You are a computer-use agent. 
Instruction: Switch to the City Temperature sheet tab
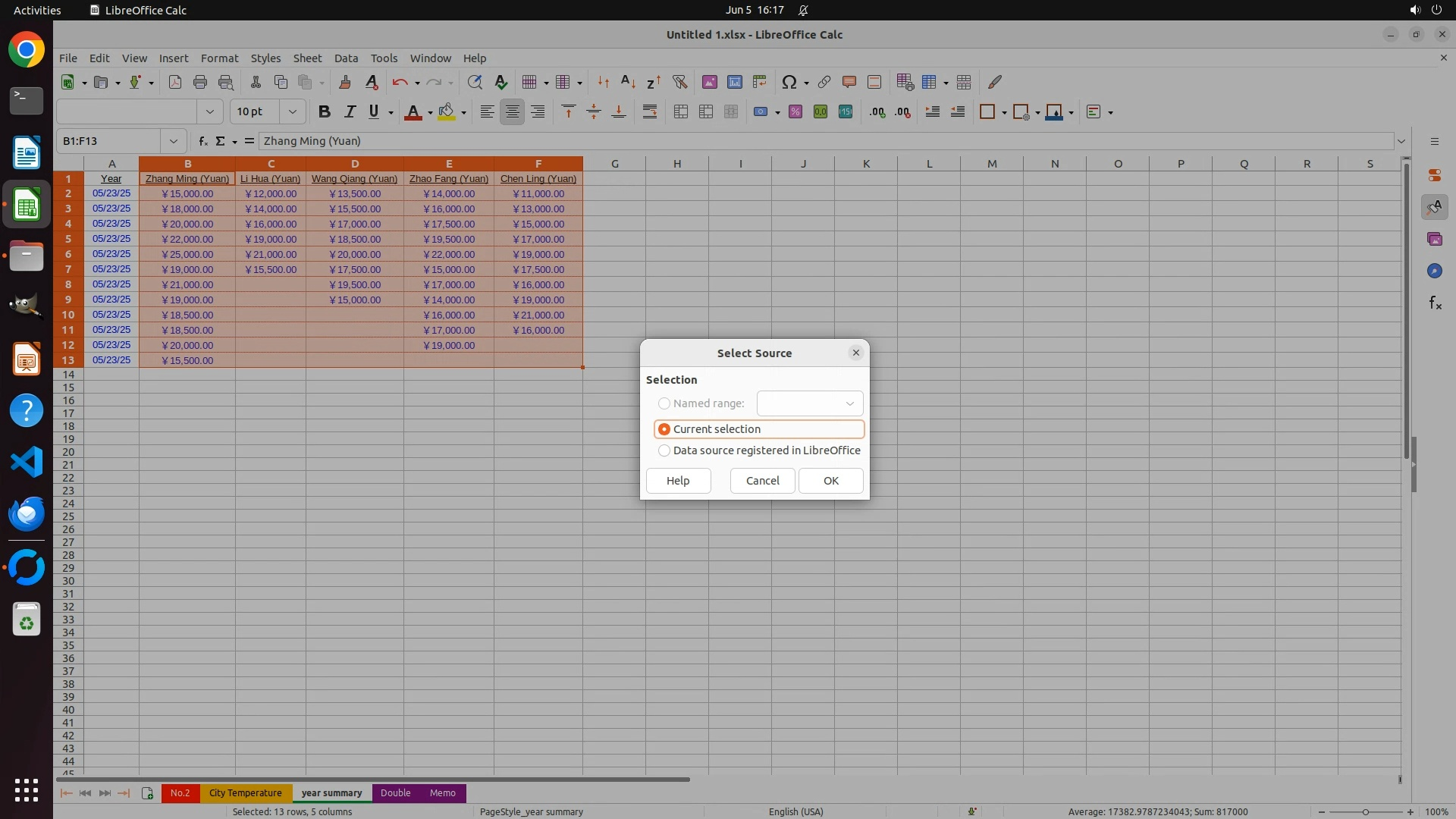245,793
